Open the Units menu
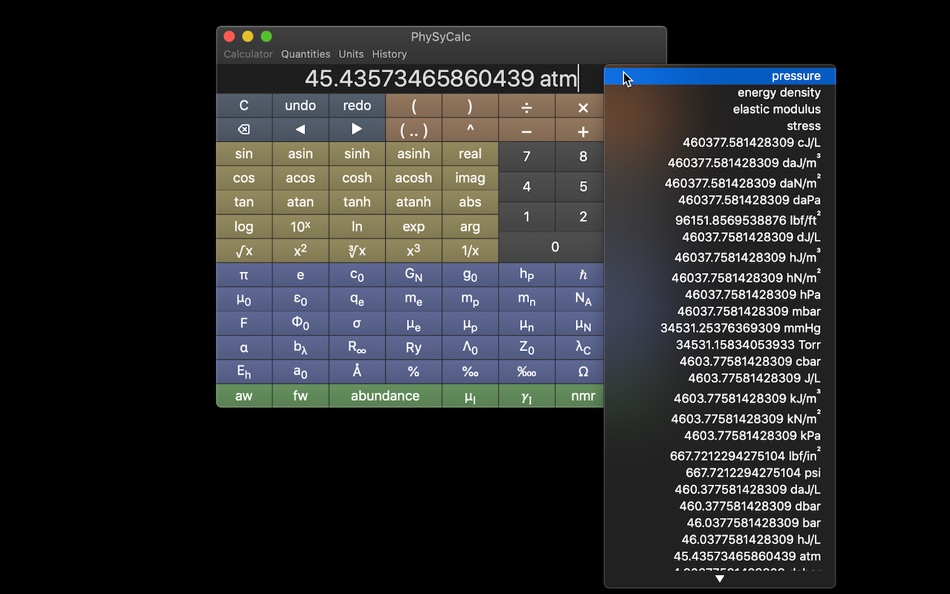This screenshot has height=594, width=950. 351,54
